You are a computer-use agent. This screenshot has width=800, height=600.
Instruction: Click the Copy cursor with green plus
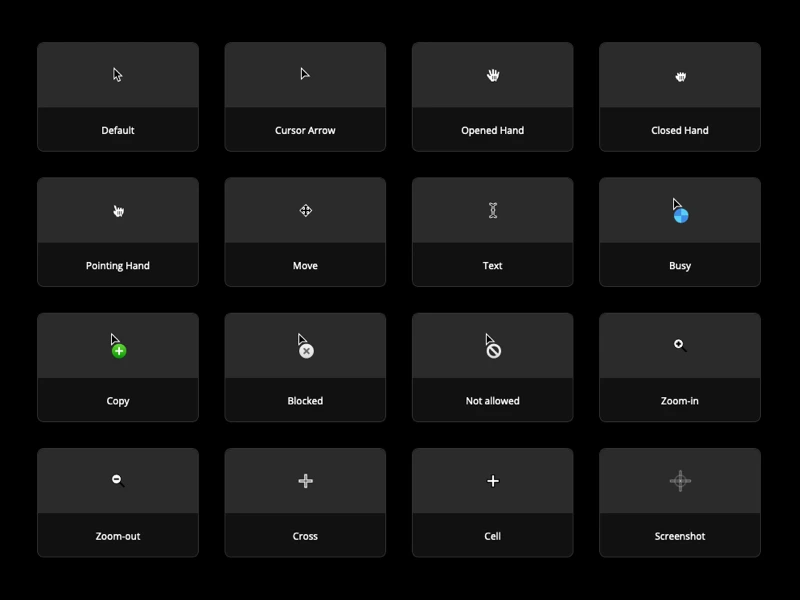tap(118, 346)
